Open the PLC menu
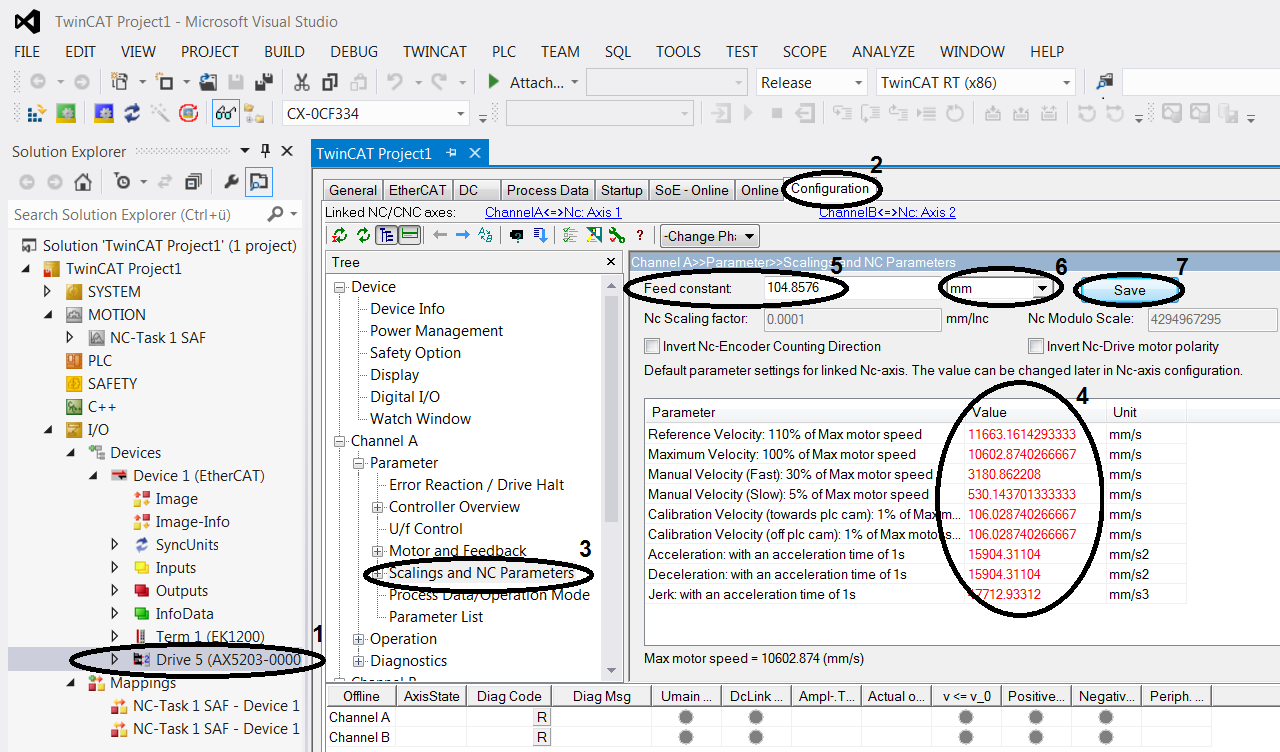 pyautogui.click(x=504, y=52)
